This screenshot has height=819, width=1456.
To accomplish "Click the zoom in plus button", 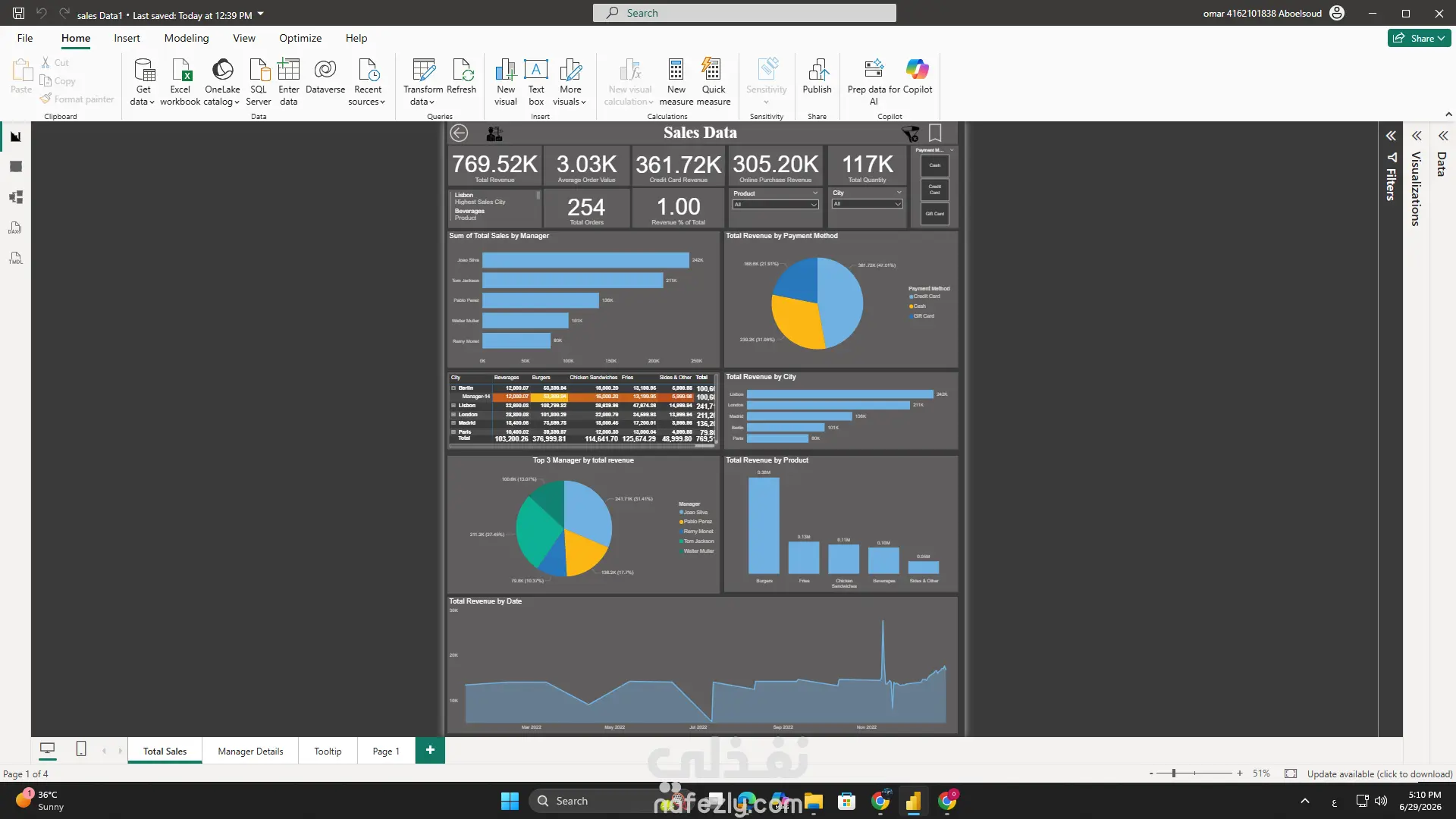I will click(x=1240, y=773).
